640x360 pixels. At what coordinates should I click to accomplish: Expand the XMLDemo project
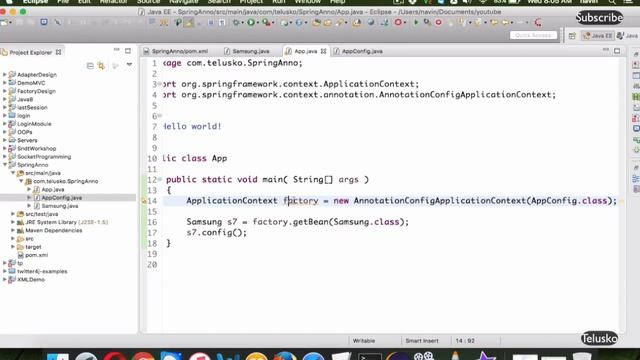click(5, 280)
